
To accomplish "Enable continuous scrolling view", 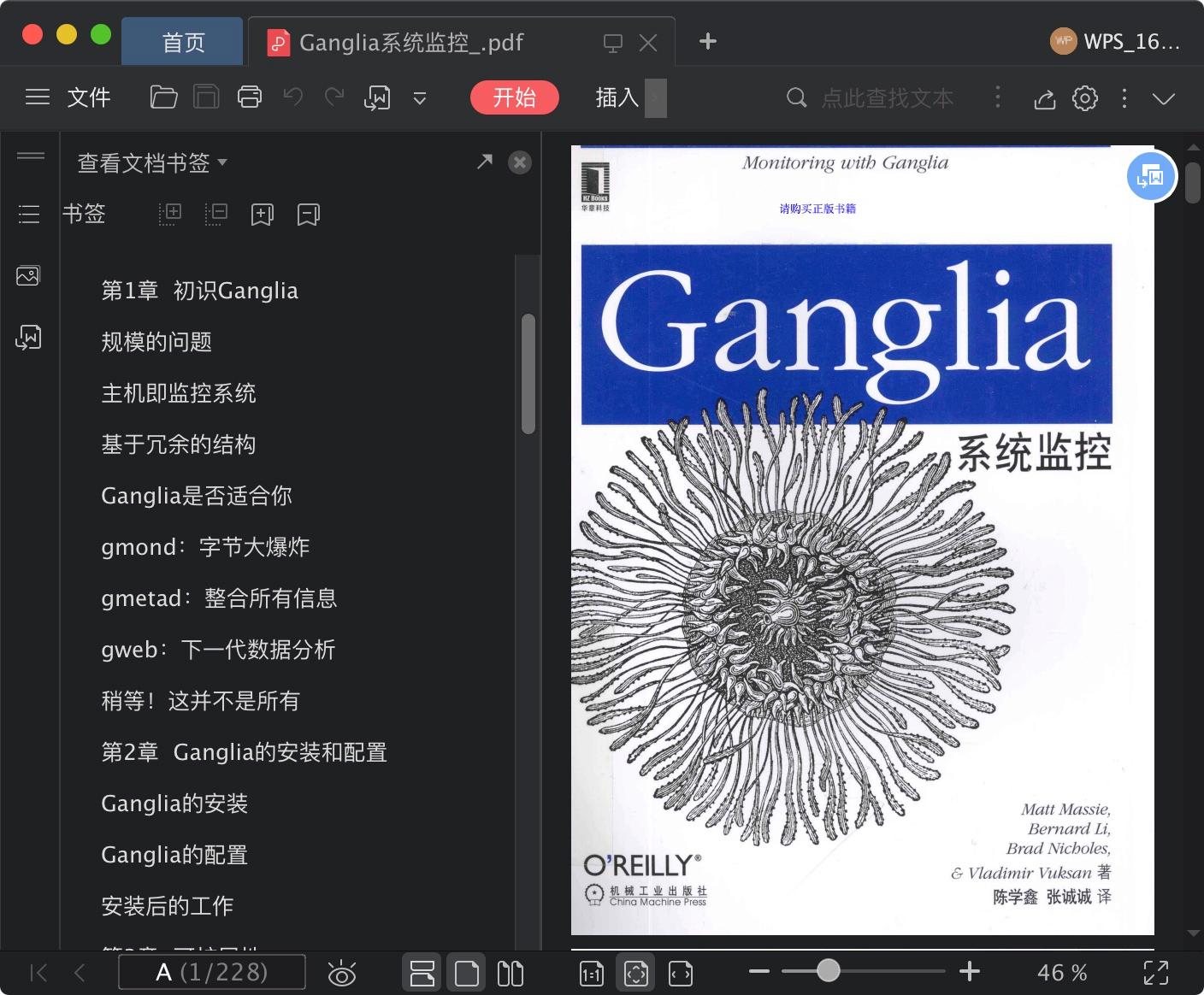I will (422, 973).
